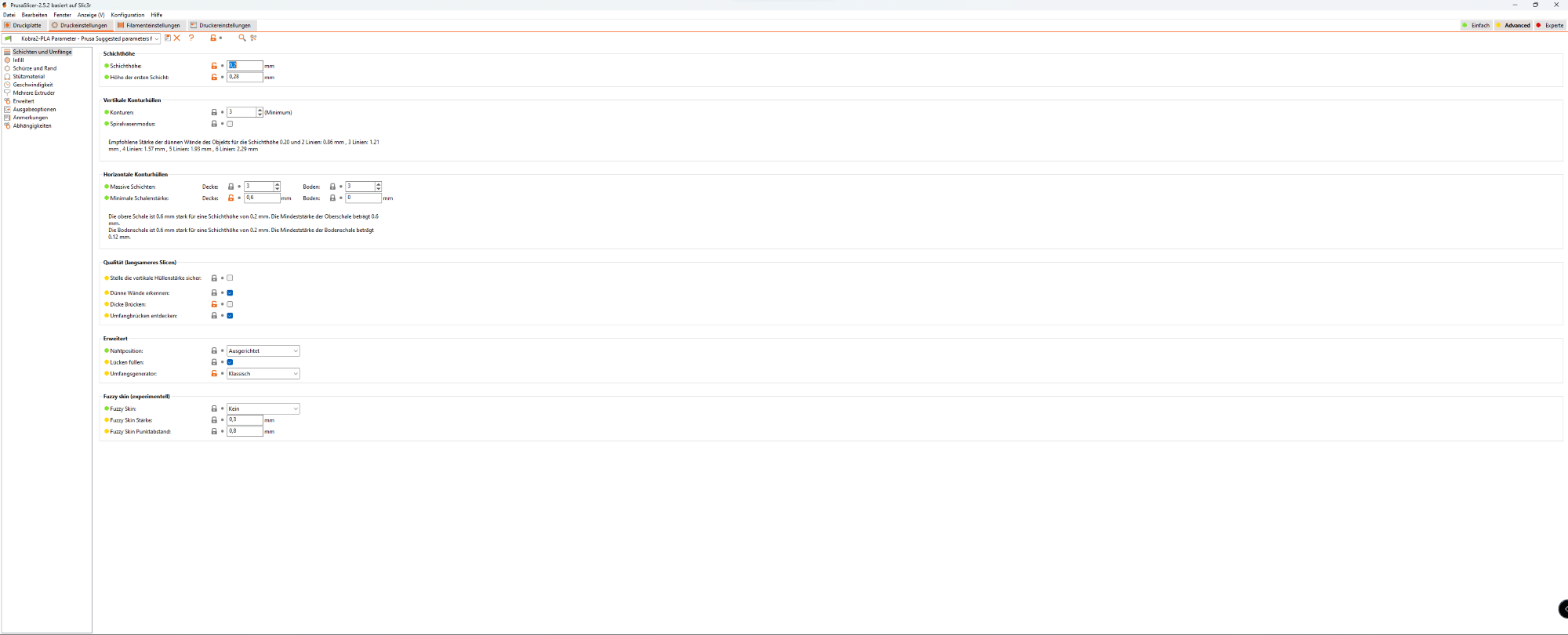Click the orange lock beside Umfangsgenerator
Image resolution: width=1568 pixels, height=635 pixels.
[x=214, y=374]
